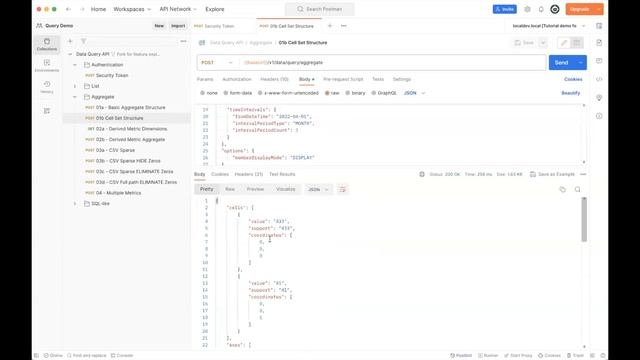Beautify the request body
Image resolution: width=640 pixels, height=360 pixels.
[571, 93]
